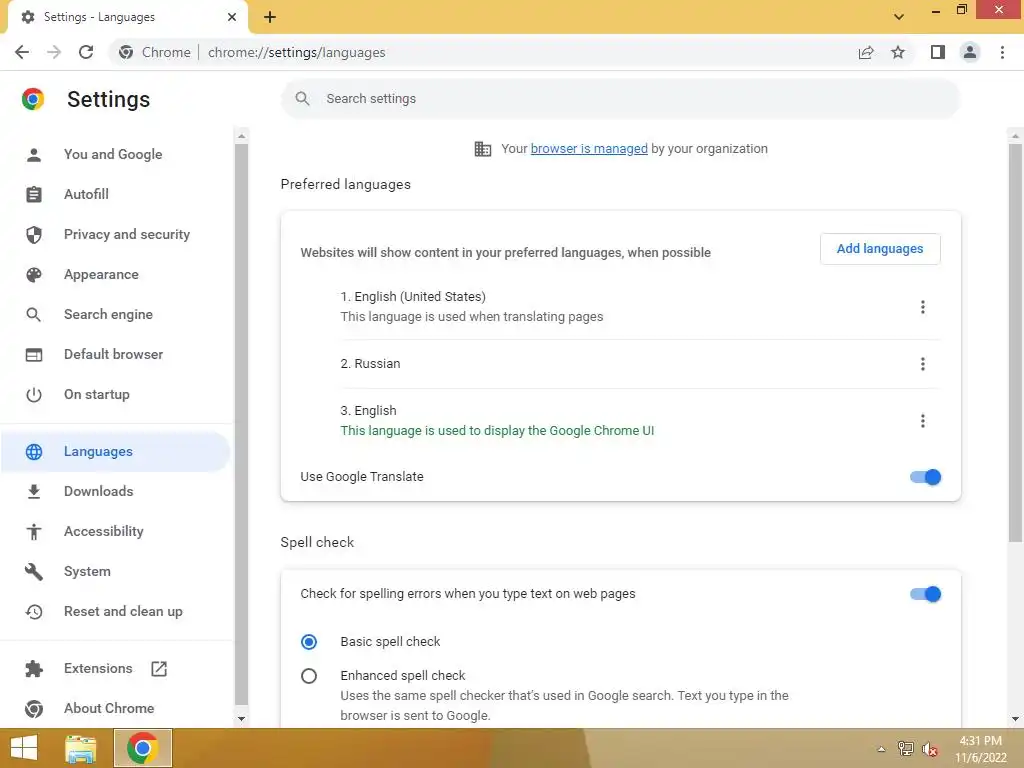Screen dimensions: 1024x768
Task: Open You and Google settings
Action: pos(115,154)
